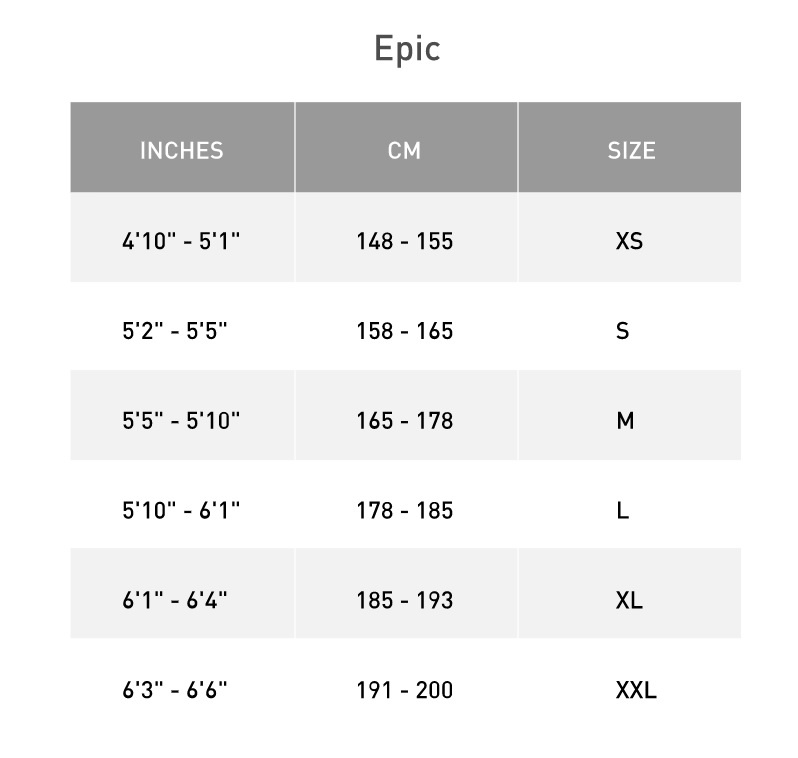Select the XL size cell
Viewport: 798px width, 758px height.
point(629,600)
